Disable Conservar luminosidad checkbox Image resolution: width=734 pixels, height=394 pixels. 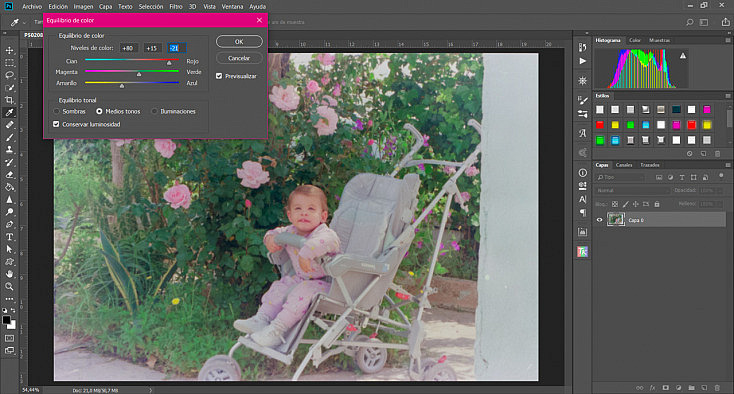pyautogui.click(x=56, y=124)
